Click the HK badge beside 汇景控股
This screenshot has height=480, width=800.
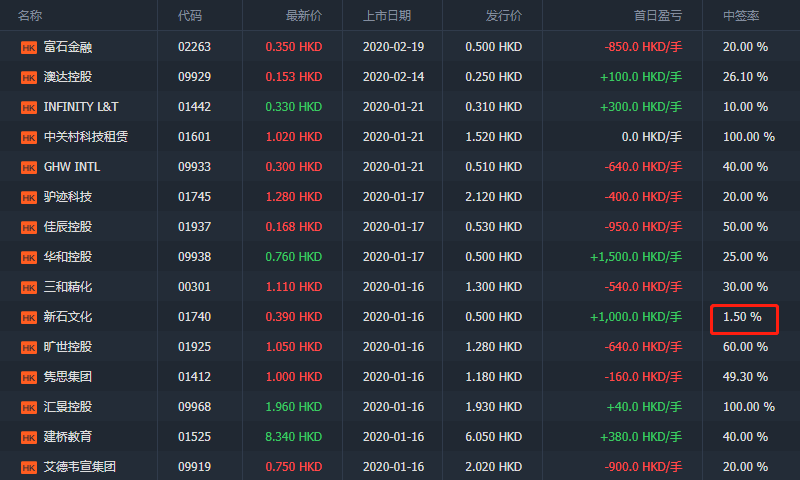pyautogui.click(x=29, y=408)
